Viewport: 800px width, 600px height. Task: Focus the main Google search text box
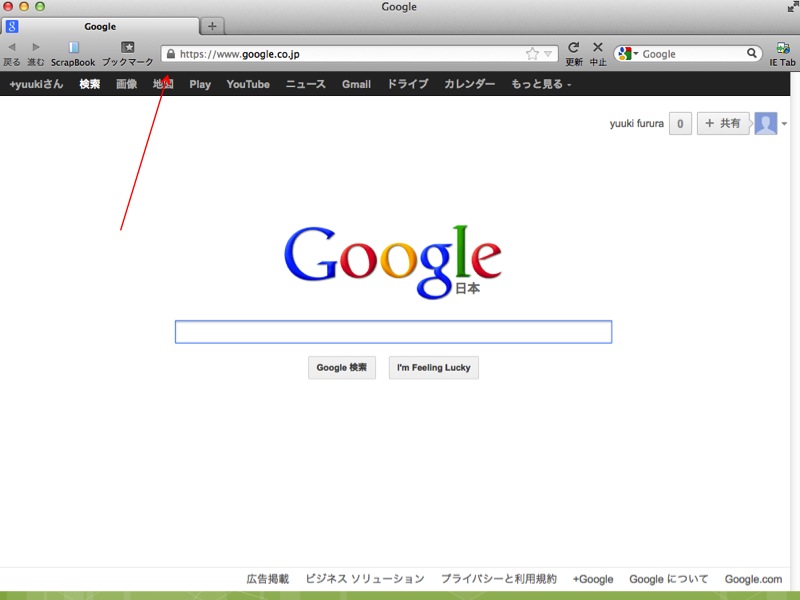pyautogui.click(x=393, y=332)
